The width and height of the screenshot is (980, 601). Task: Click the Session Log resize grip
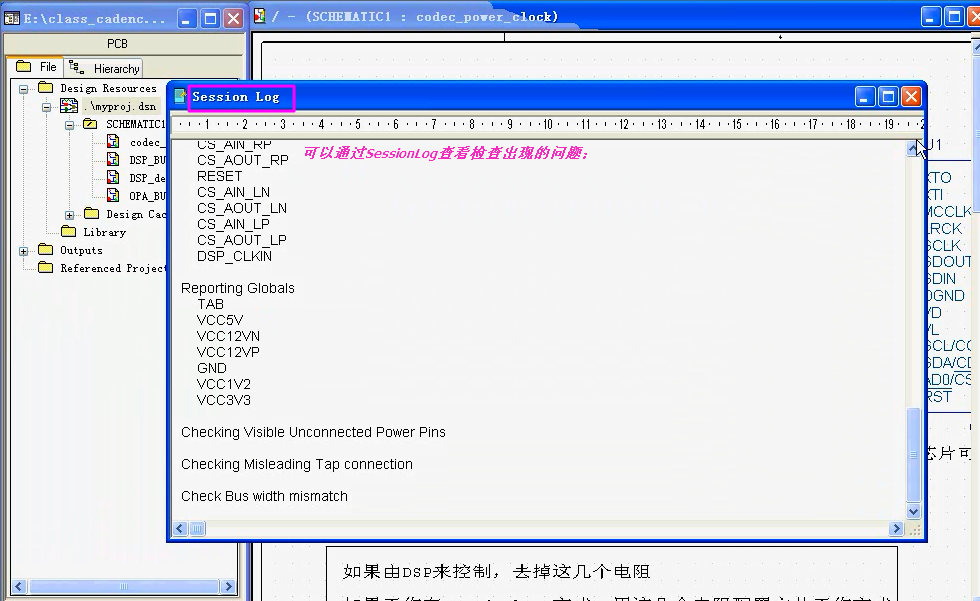coord(915,529)
